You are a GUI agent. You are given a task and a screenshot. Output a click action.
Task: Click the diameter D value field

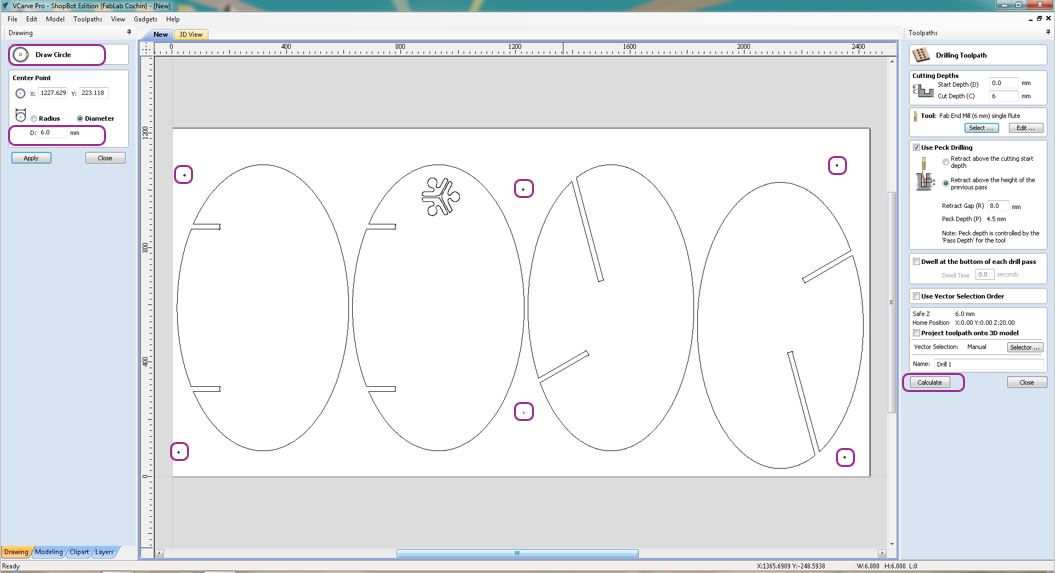tap(52, 133)
